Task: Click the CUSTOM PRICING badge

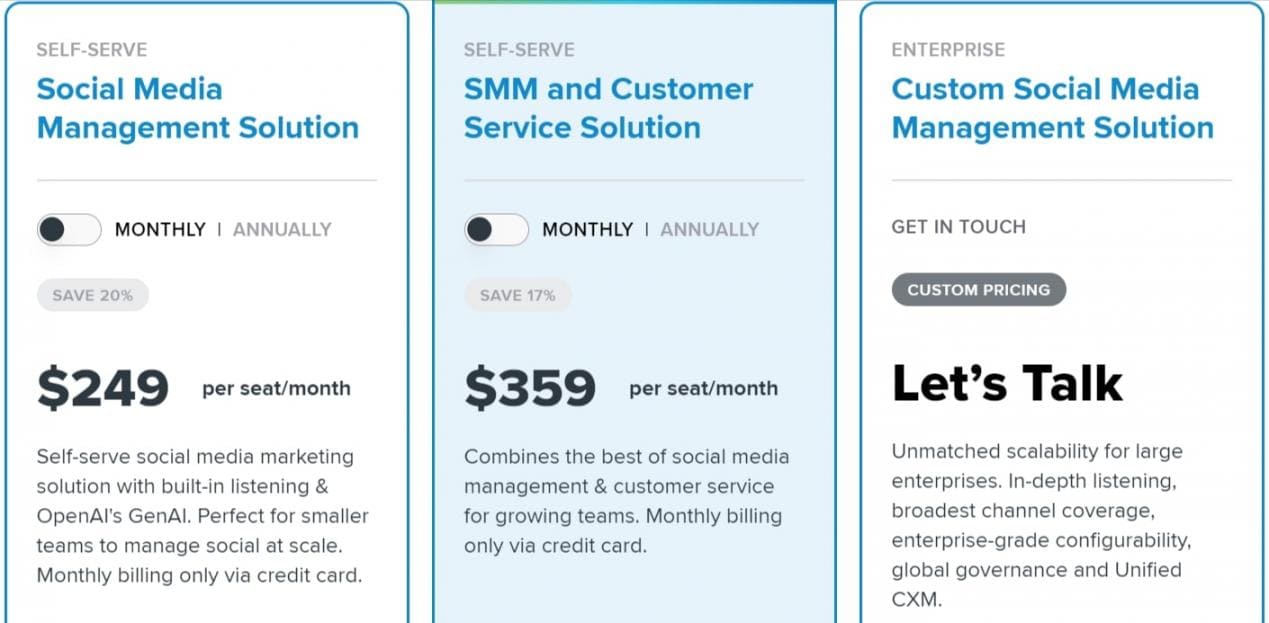Action: click(978, 290)
